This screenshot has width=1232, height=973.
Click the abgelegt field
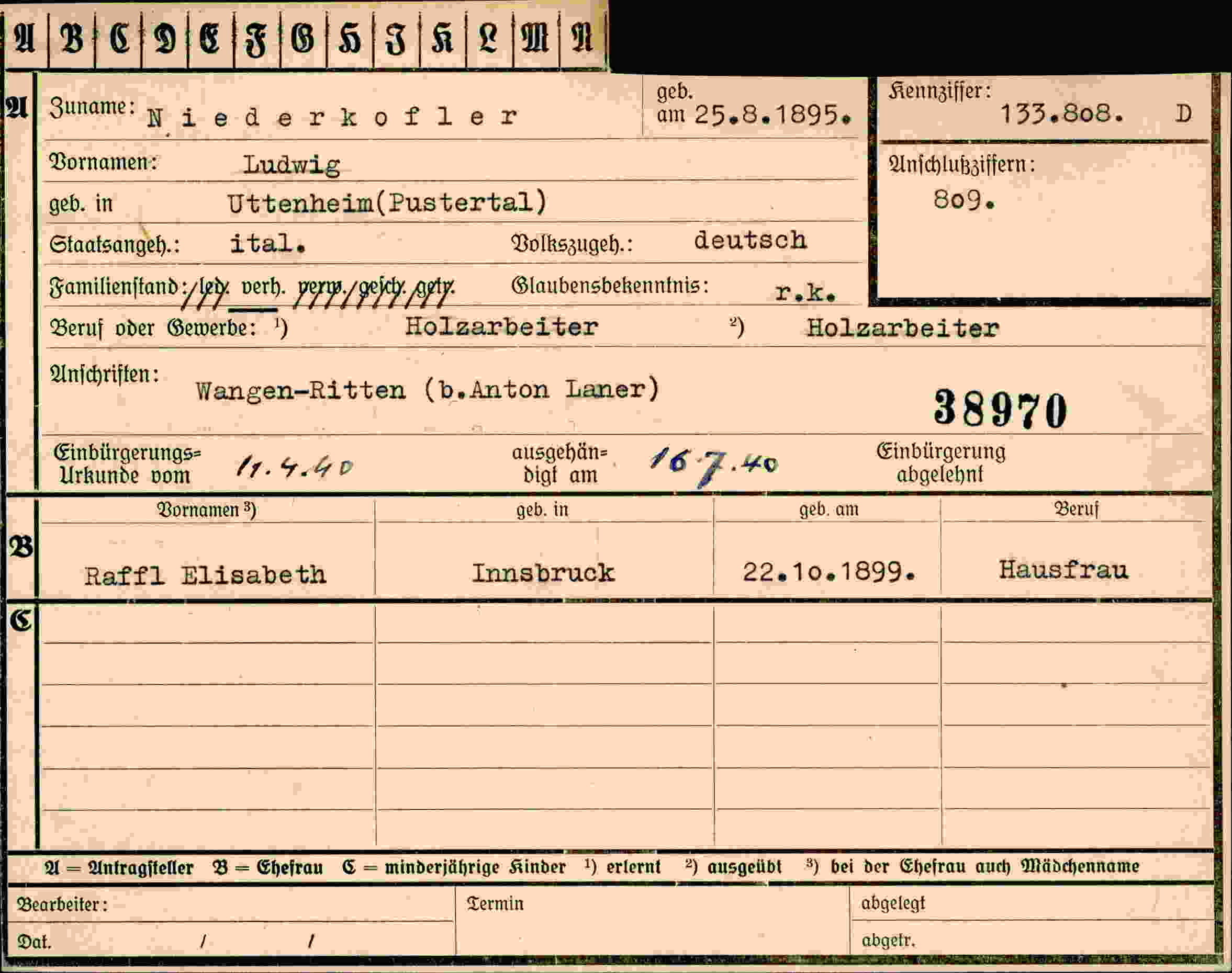click(x=1032, y=903)
